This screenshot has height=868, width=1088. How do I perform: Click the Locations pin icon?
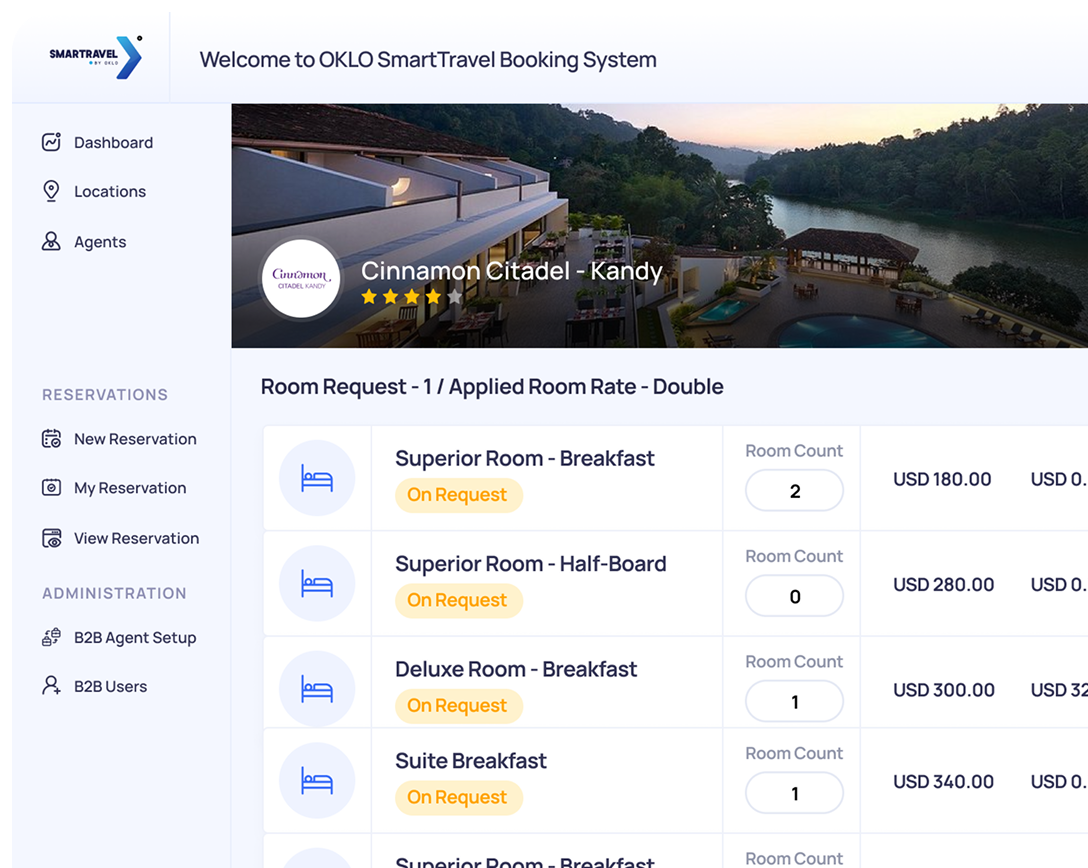(x=51, y=192)
